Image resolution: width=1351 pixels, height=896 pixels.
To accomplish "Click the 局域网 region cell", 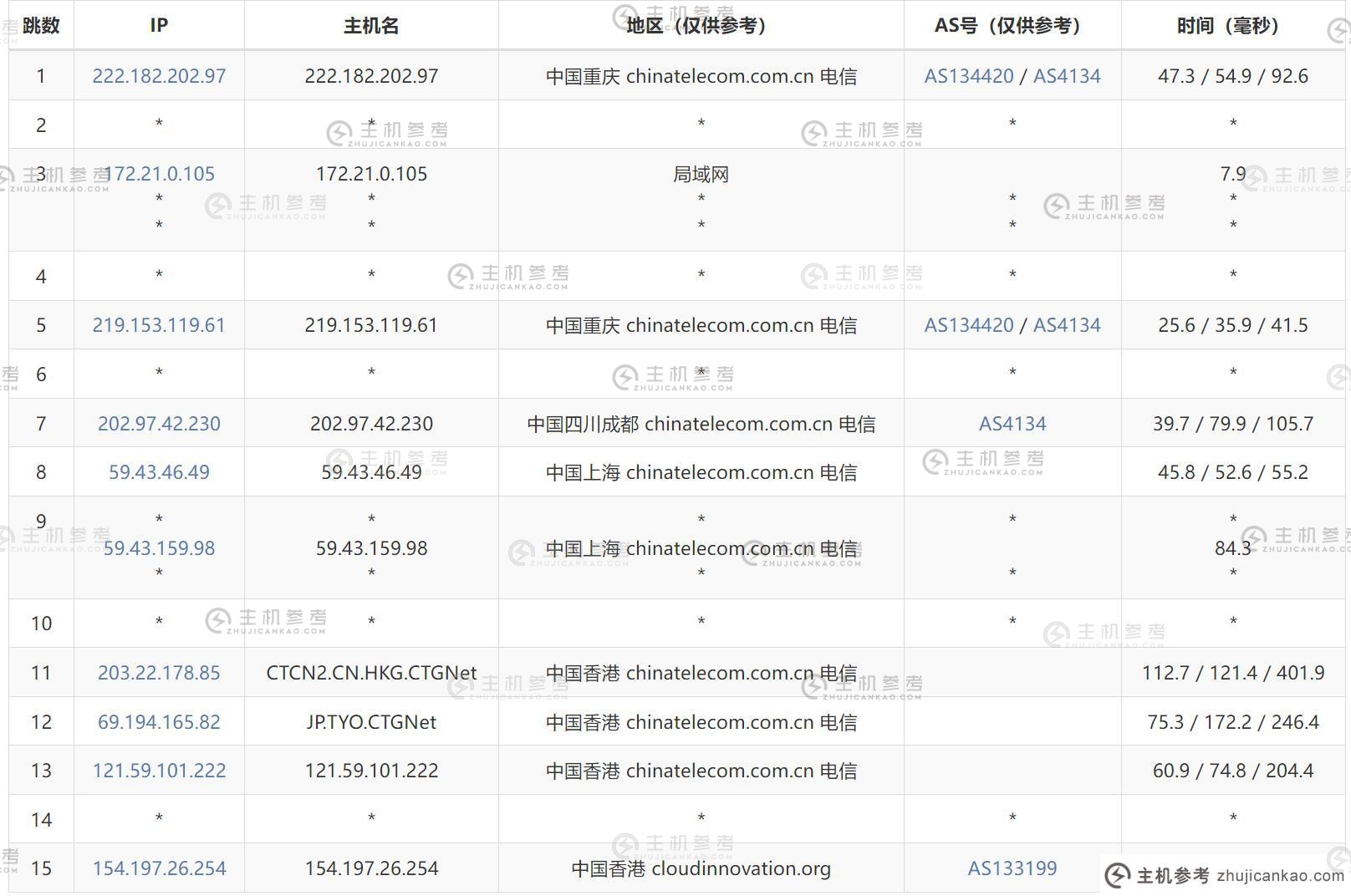I will click(x=701, y=174).
